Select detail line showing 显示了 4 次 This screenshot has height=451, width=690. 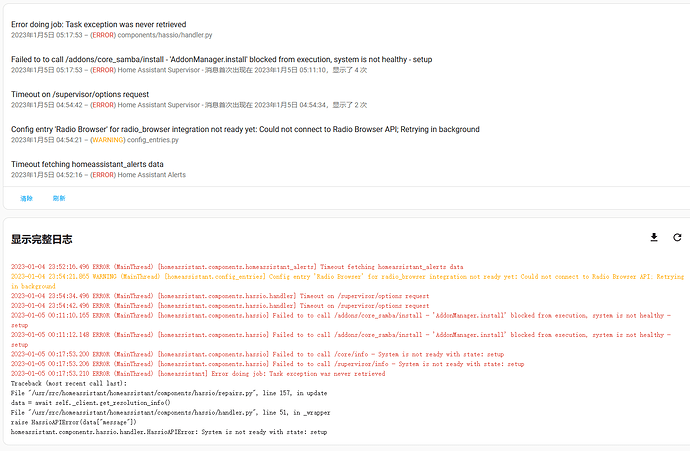click(x=189, y=70)
